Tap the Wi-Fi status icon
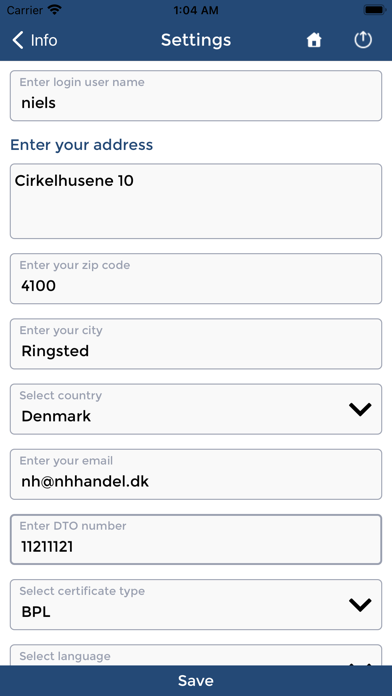 click(x=55, y=10)
